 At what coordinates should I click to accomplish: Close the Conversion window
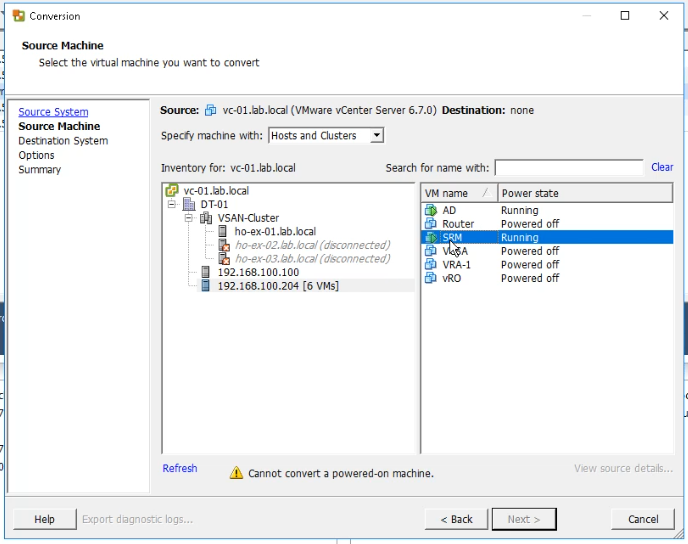(664, 16)
